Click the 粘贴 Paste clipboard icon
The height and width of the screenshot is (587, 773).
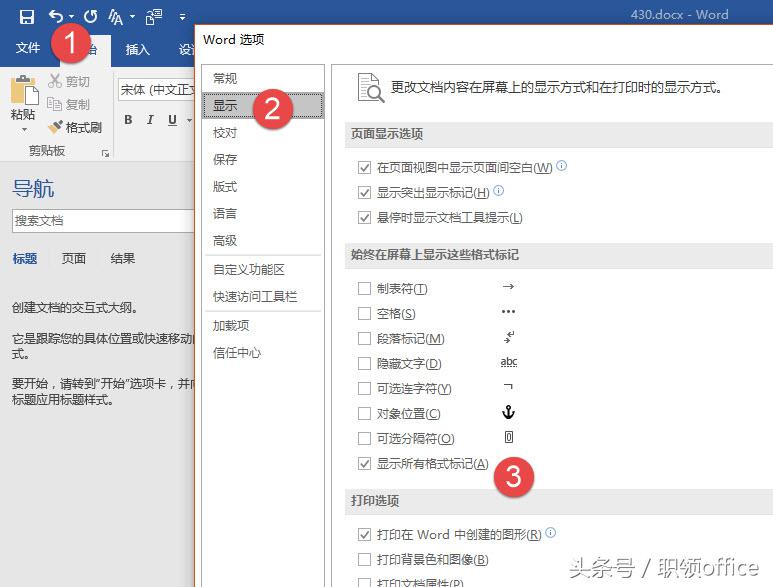(x=24, y=90)
